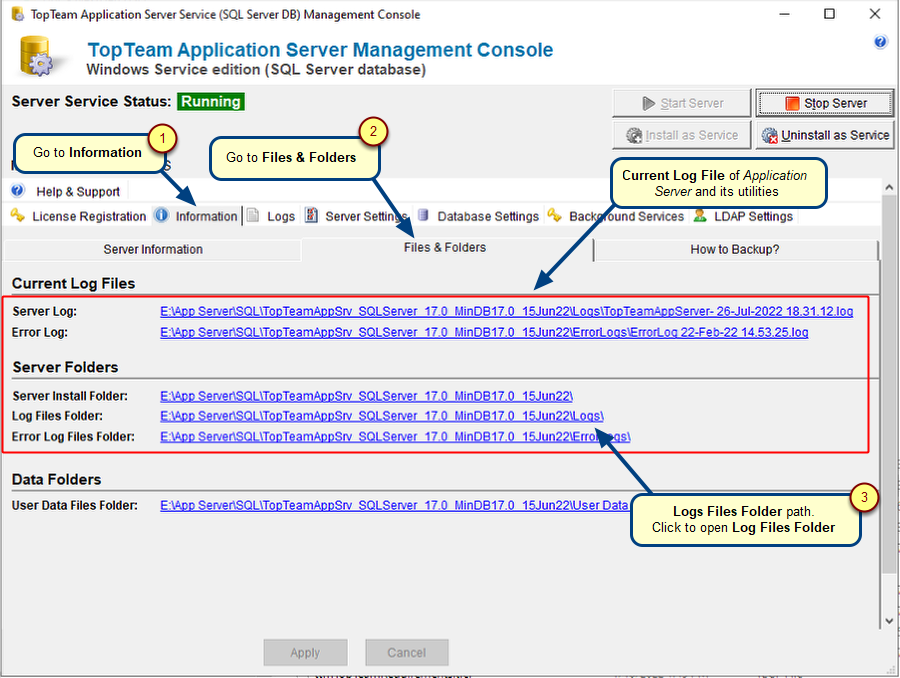Click the Database Settings cylinder icon

tap(423, 215)
